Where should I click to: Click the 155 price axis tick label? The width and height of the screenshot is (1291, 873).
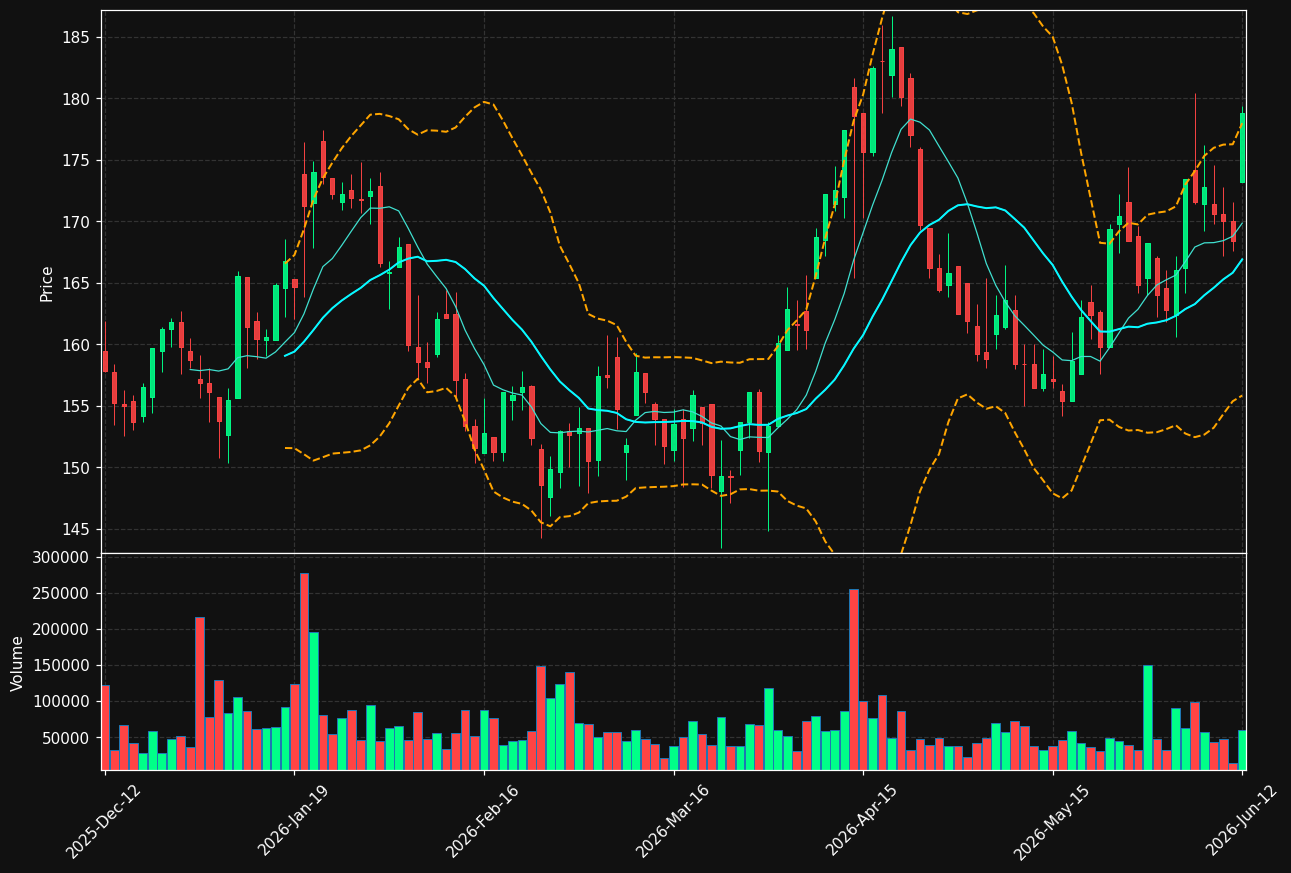[x=76, y=407]
